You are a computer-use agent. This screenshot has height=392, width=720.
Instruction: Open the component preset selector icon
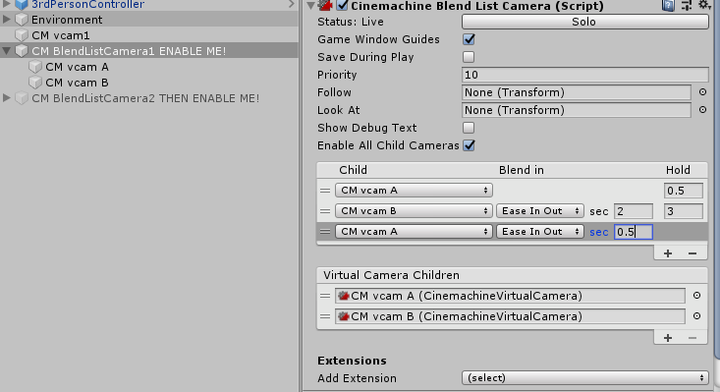(686, 6)
